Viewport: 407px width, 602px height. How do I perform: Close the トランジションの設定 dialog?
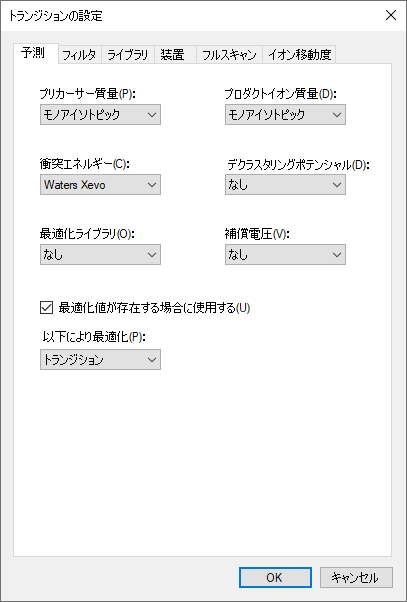390,15
